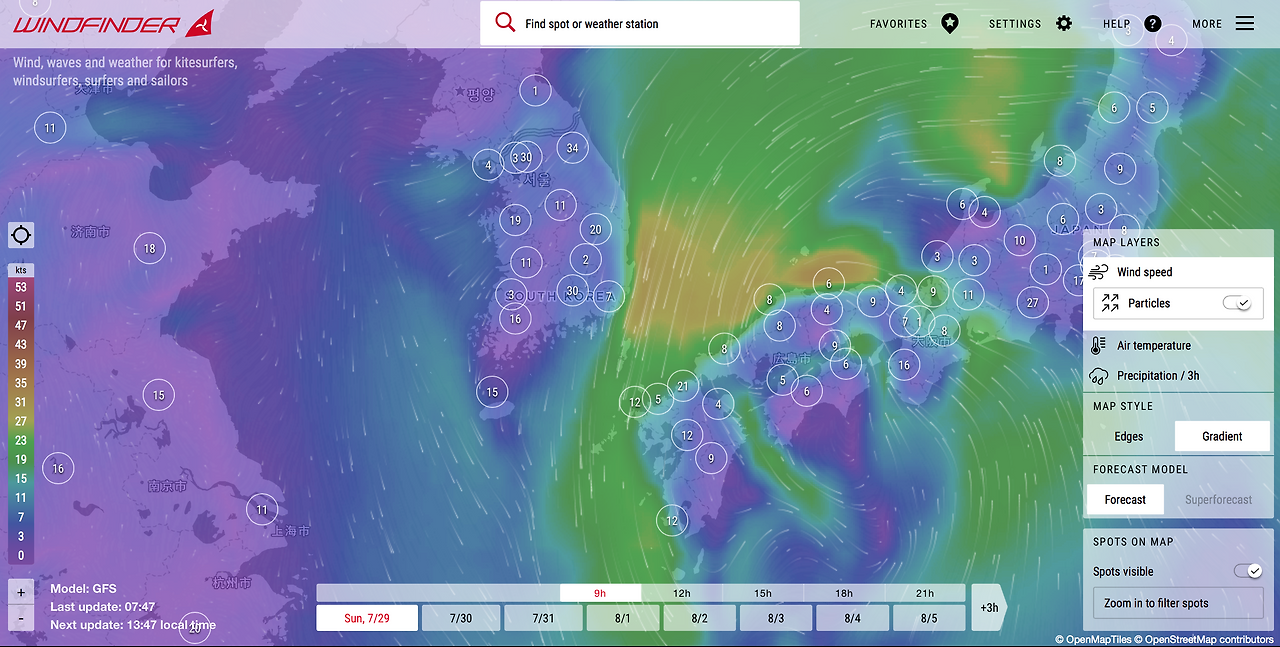Viewport: 1280px width, 647px height.
Task: Select the 8/2 forecast day tab
Action: click(x=699, y=617)
